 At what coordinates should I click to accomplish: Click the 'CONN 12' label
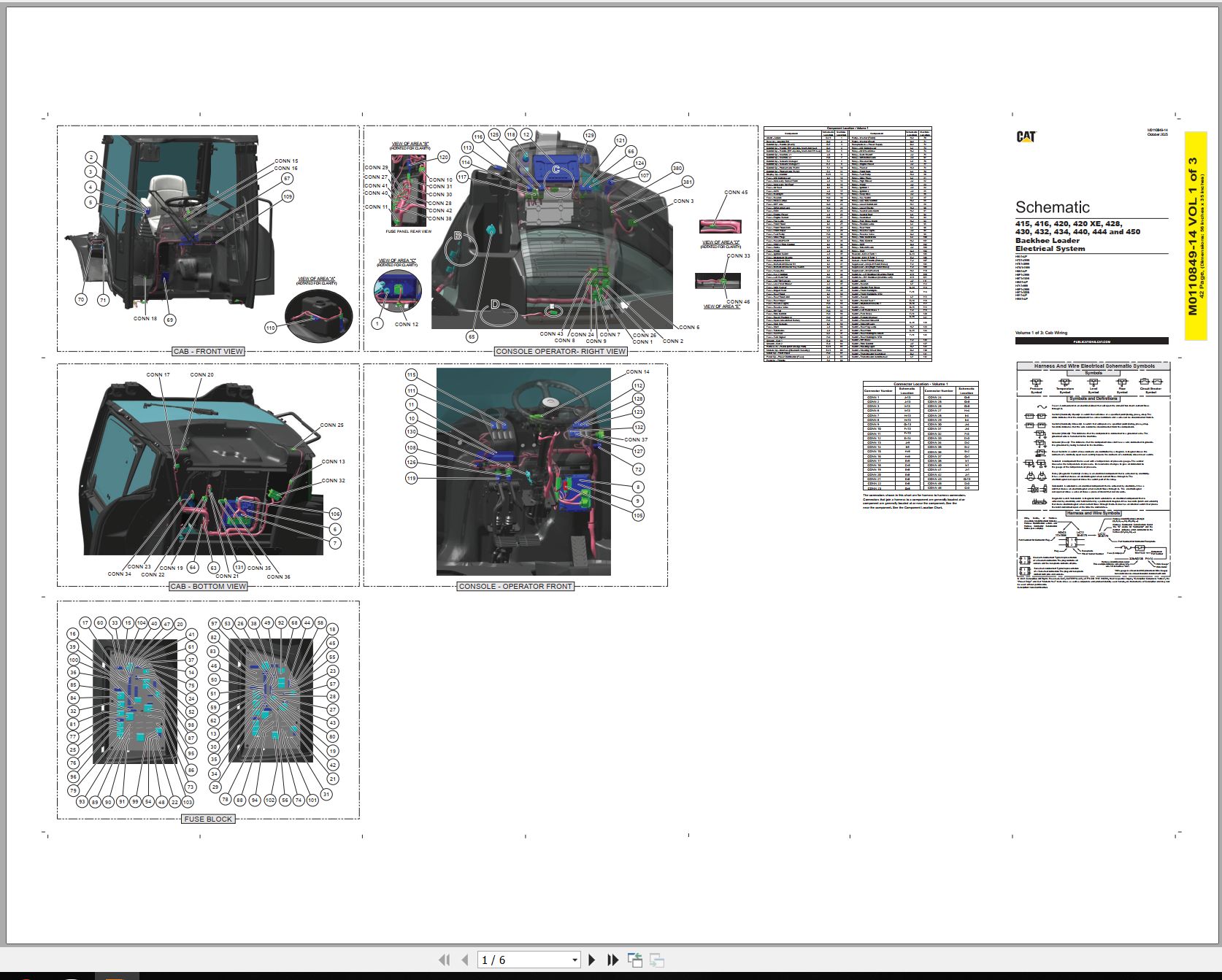click(x=407, y=324)
